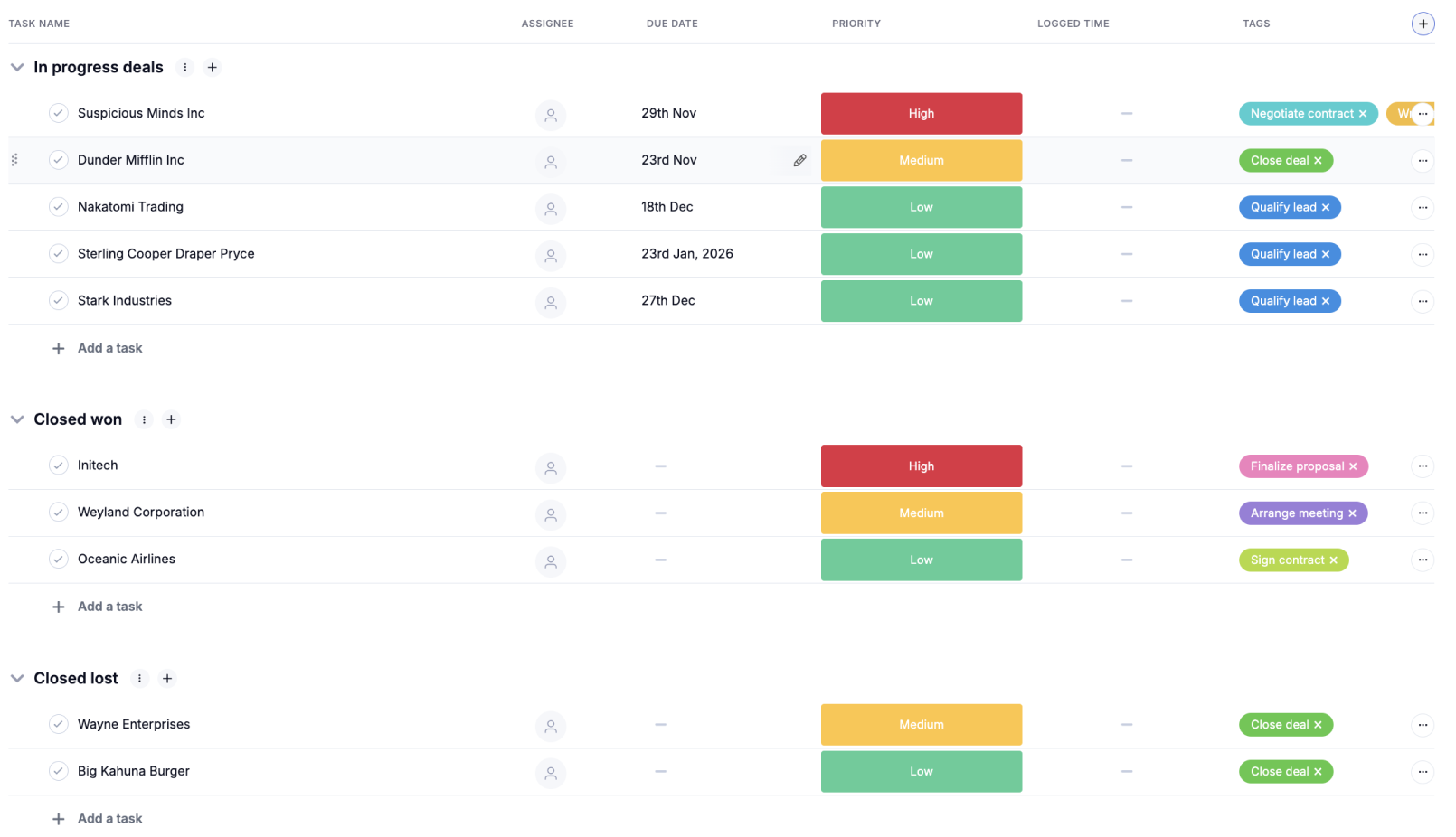Sort by the Due Date column header
Screen dimensions: 1456x837
click(x=671, y=24)
